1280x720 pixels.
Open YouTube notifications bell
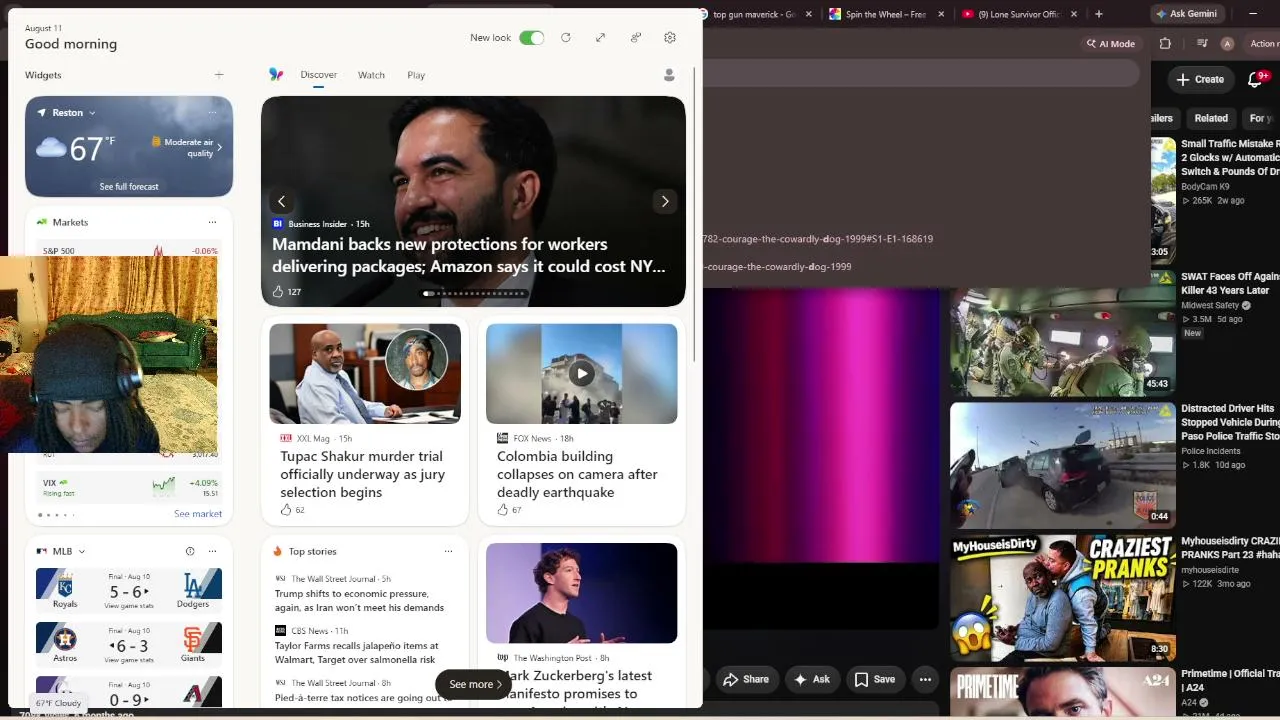(x=1256, y=79)
